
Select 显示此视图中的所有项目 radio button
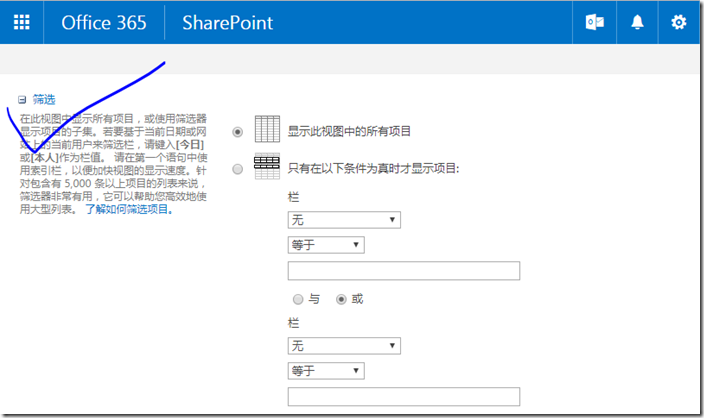238,132
